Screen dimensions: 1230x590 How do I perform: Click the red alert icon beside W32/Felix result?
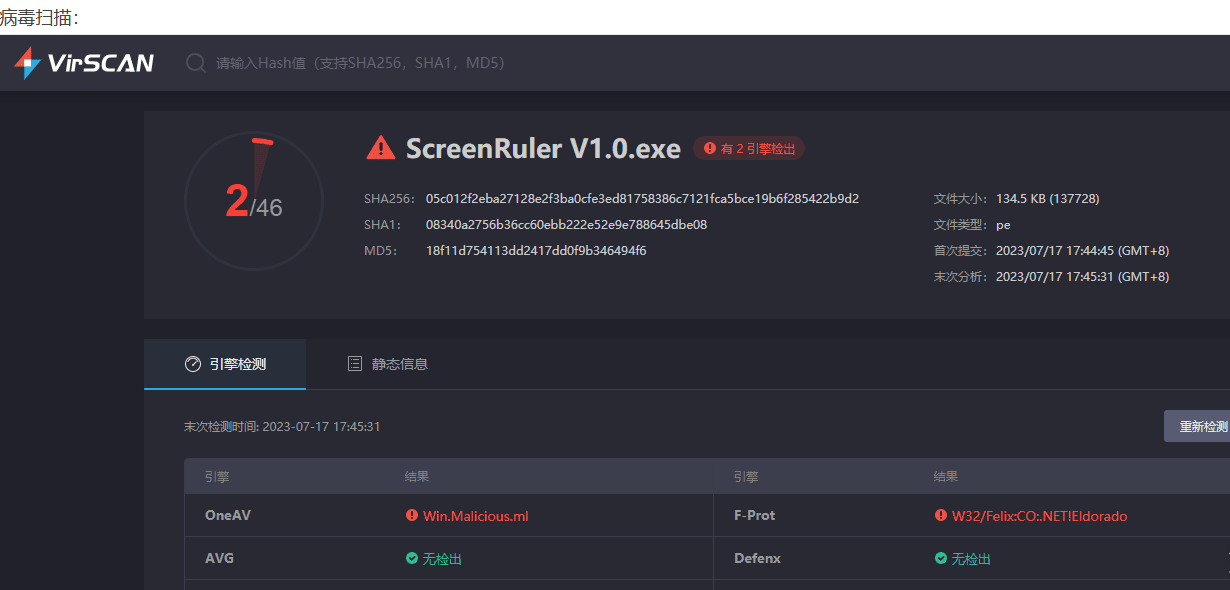pos(941,516)
